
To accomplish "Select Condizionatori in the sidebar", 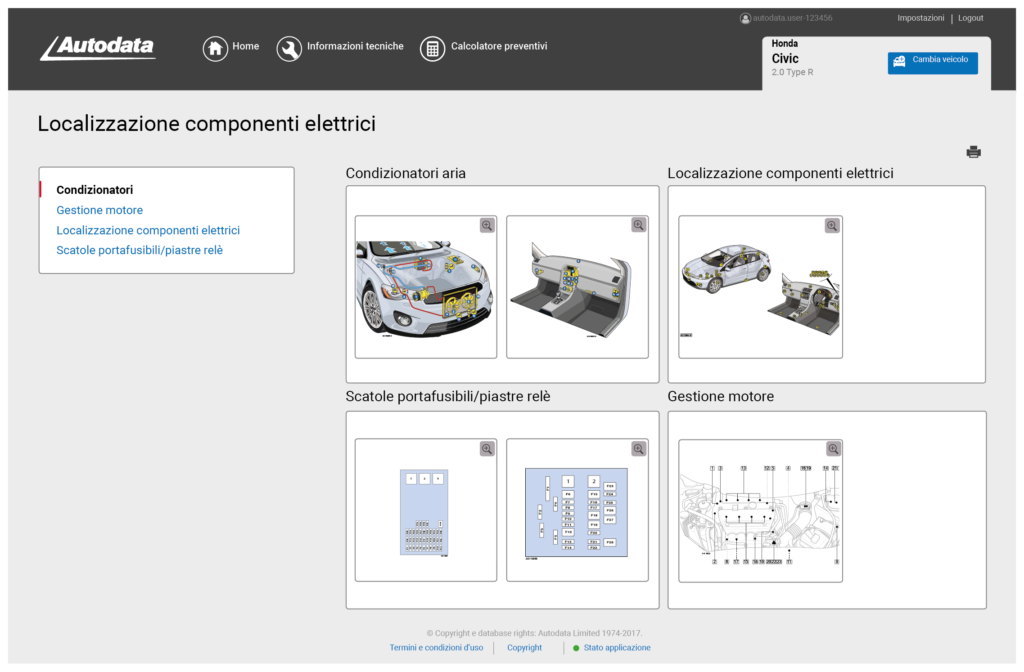I will click(x=94, y=189).
